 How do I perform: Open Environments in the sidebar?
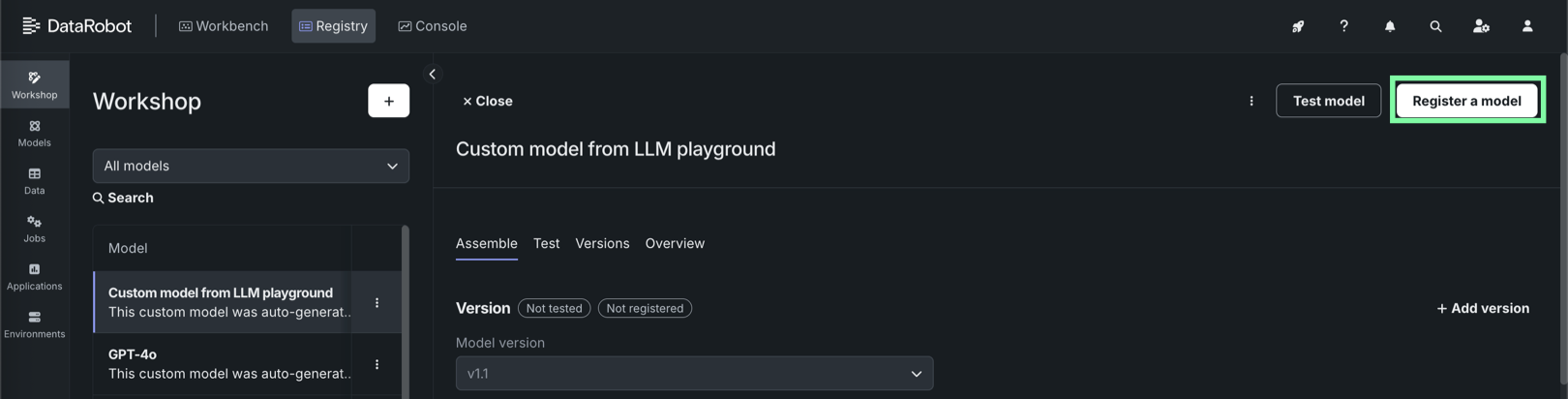(x=34, y=324)
